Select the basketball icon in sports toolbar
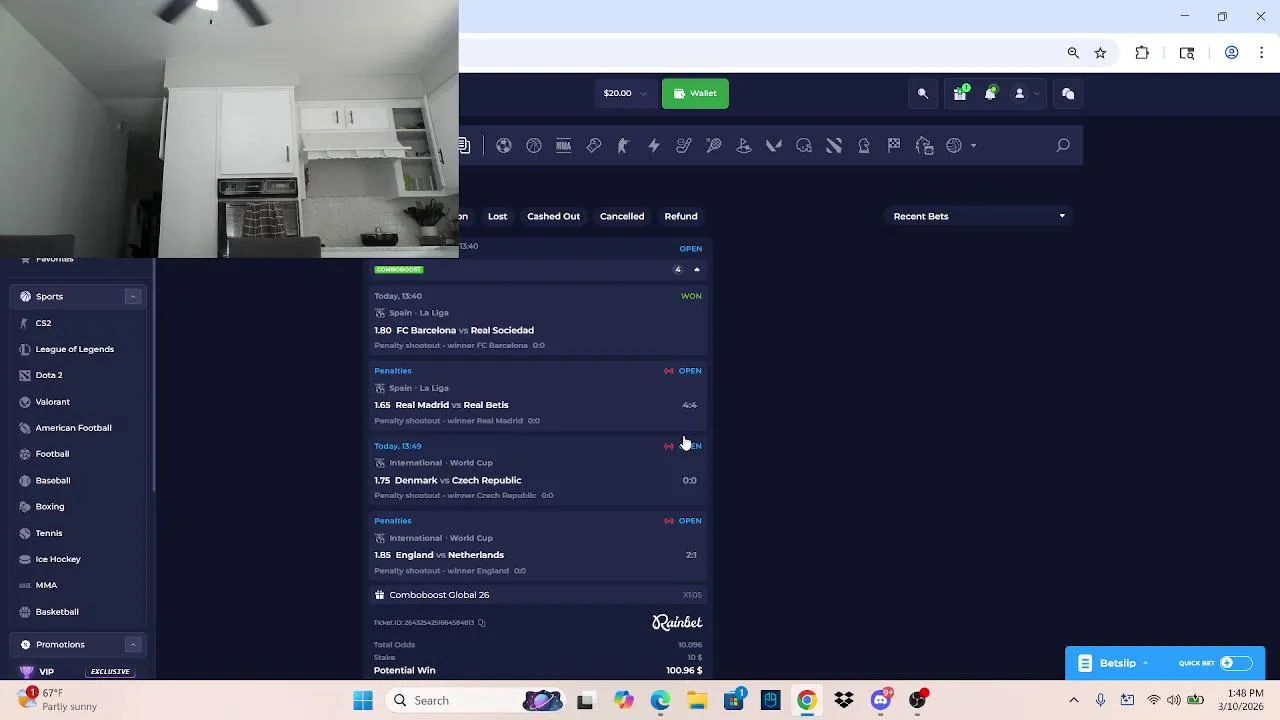The height and width of the screenshot is (720, 1280). tap(534, 146)
